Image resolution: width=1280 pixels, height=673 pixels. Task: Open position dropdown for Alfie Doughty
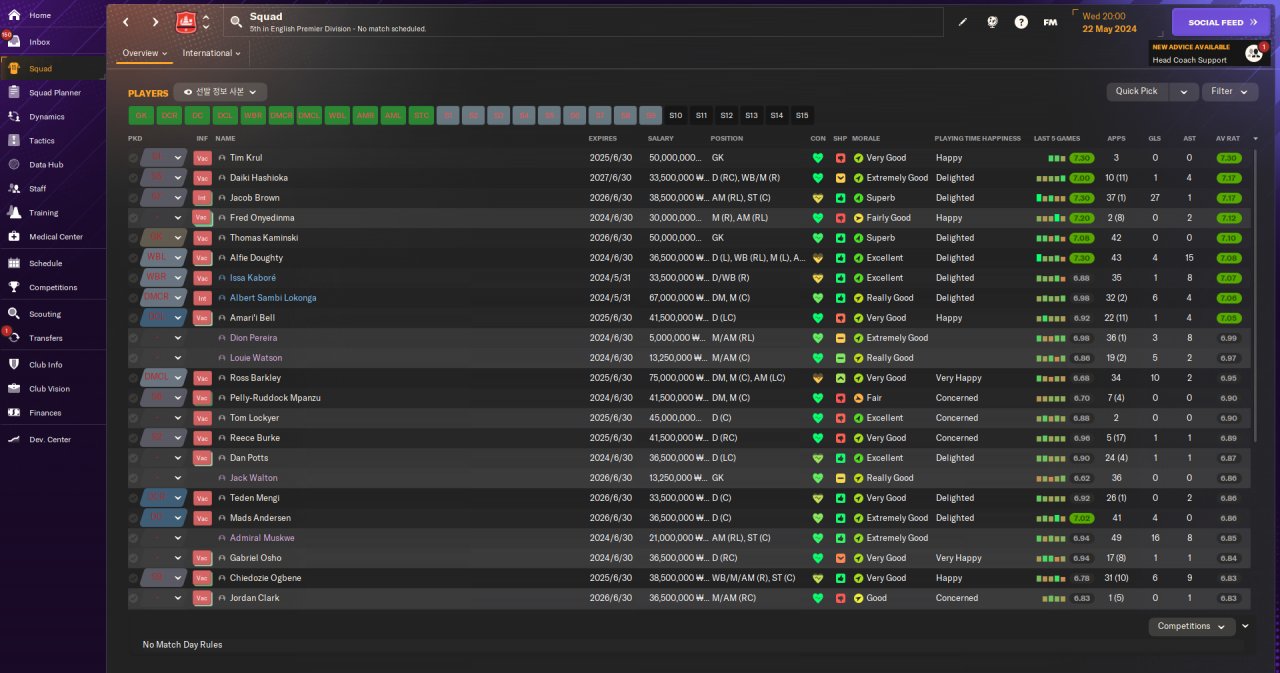tap(178, 258)
